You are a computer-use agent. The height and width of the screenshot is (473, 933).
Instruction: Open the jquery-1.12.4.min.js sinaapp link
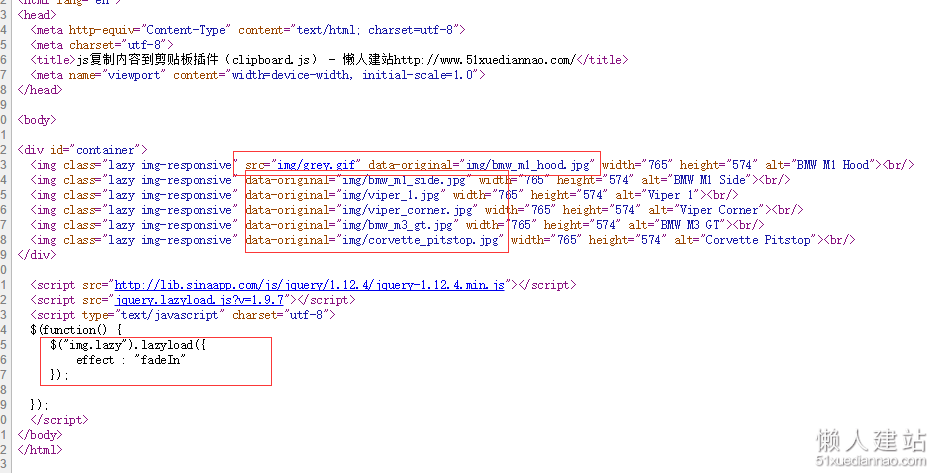pyautogui.click(x=309, y=285)
